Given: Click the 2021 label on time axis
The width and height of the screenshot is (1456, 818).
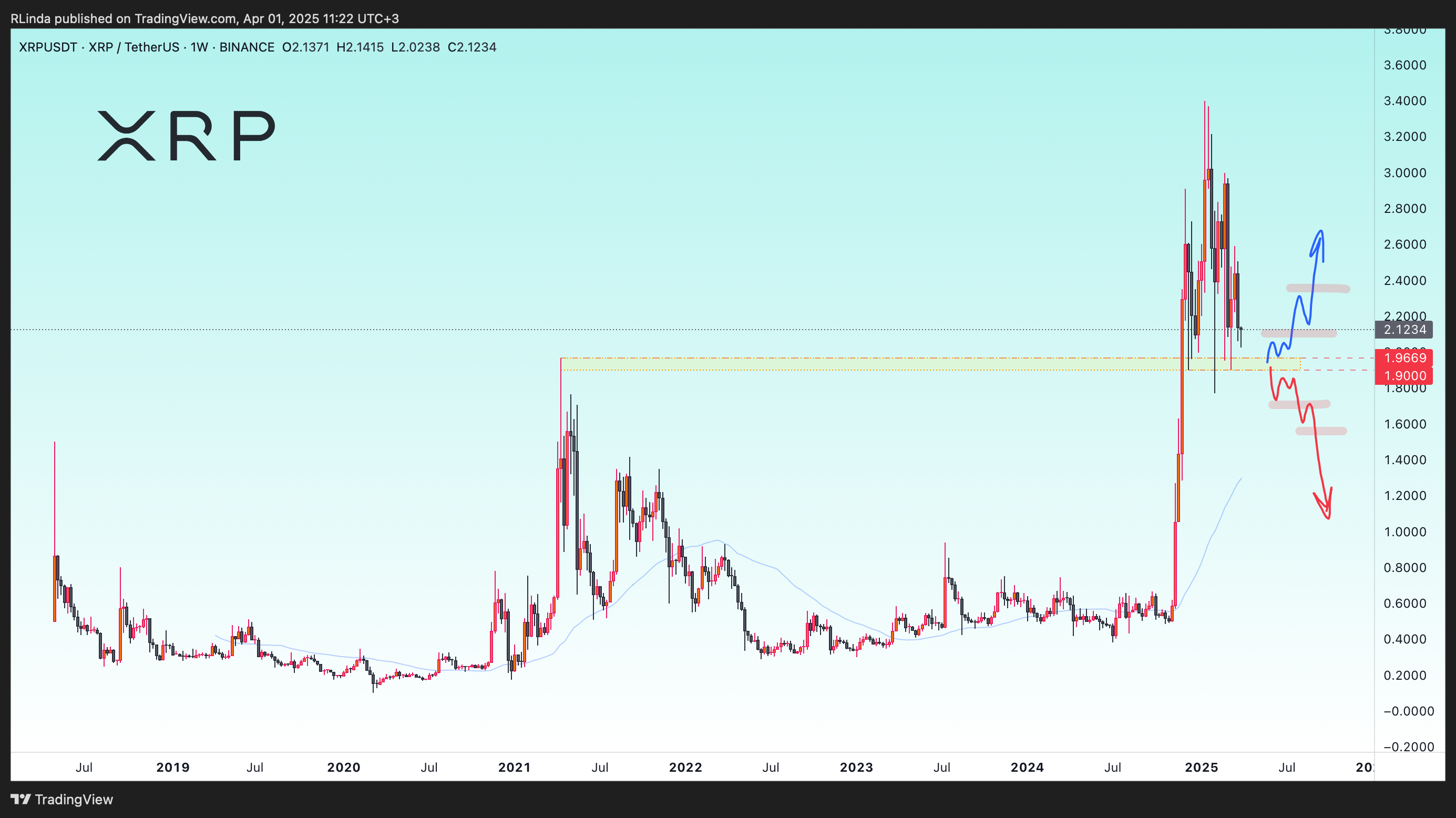Looking at the screenshot, I should [515, 767].
